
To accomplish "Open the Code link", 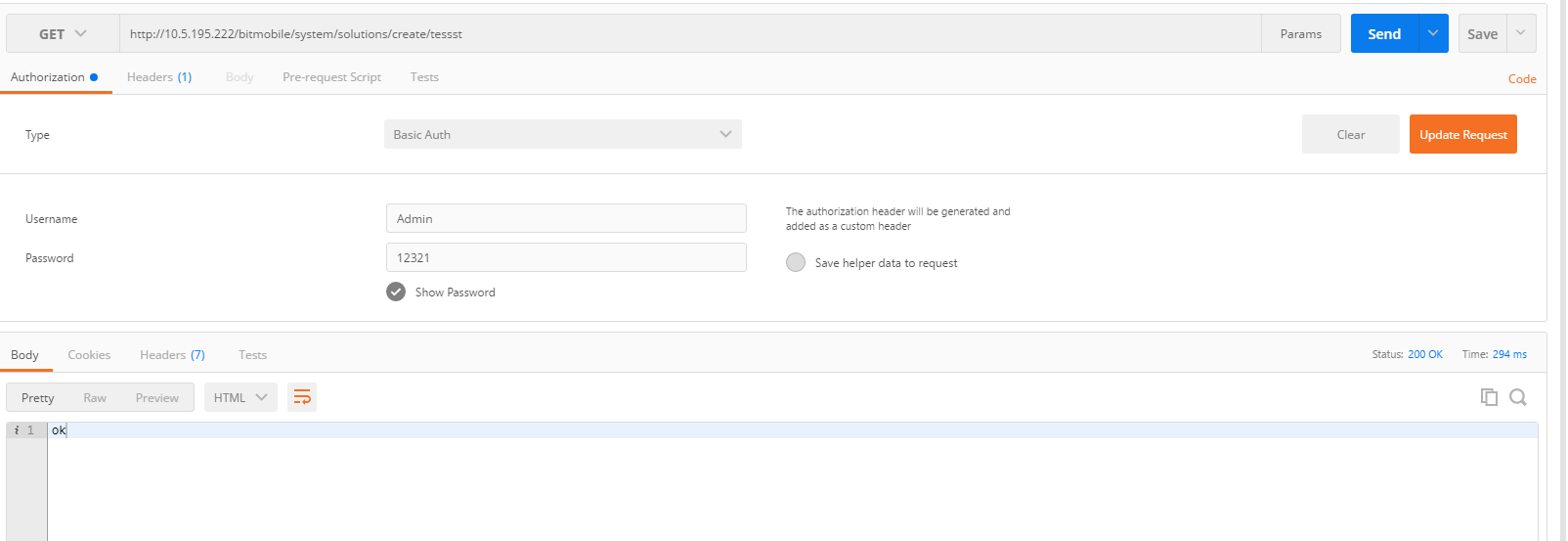I will tap(1521, 79).
